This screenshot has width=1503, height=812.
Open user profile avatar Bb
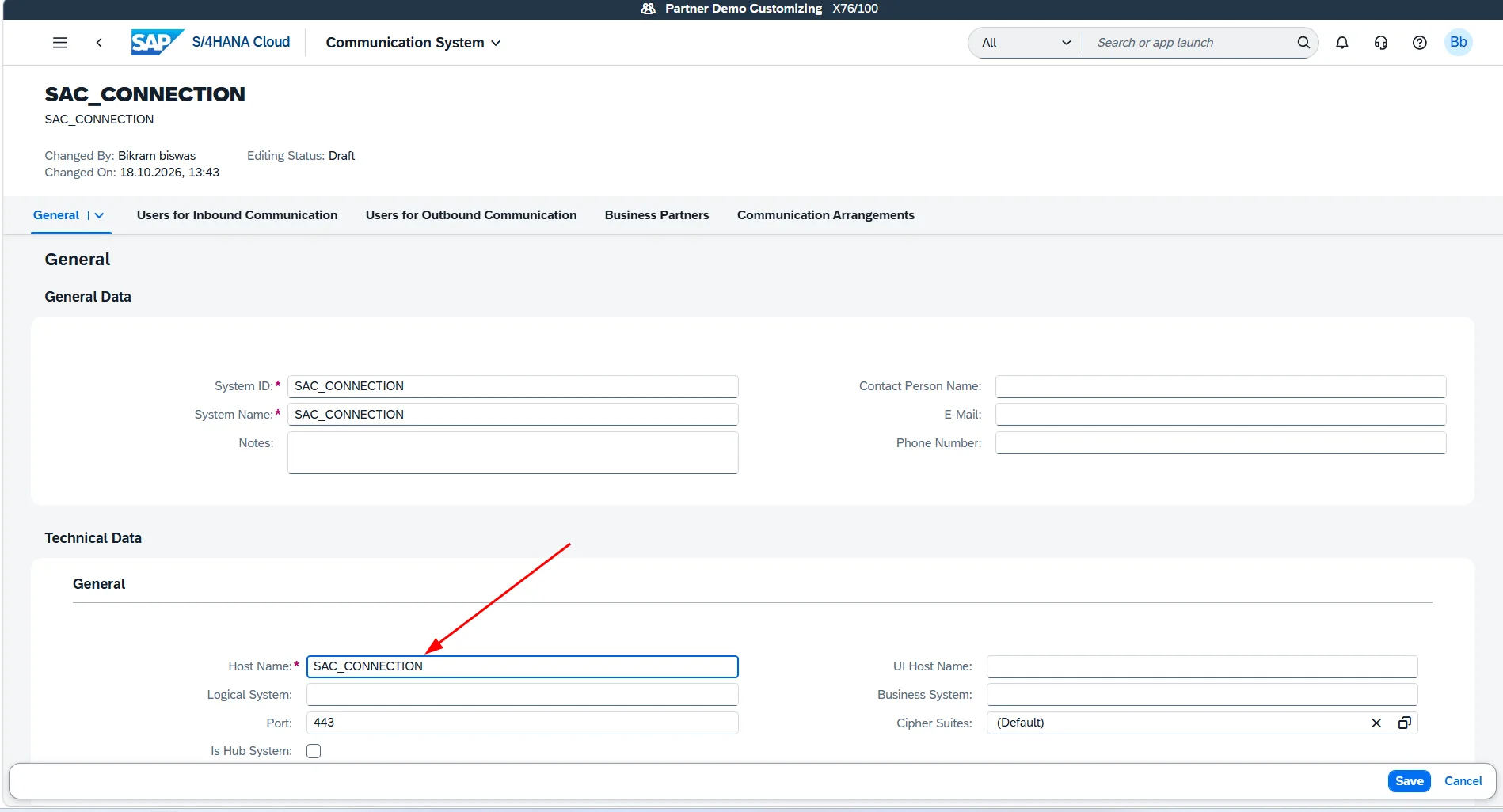point(1458,43)
